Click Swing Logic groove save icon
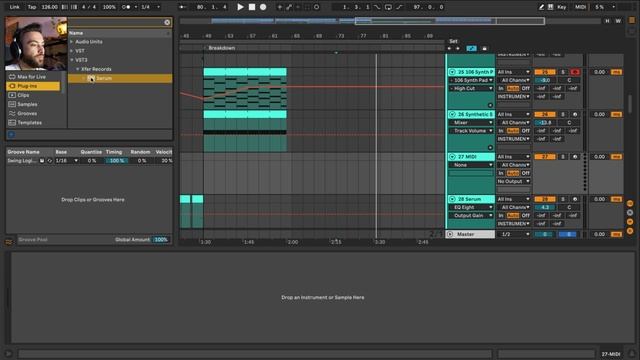 click(42, 161)
